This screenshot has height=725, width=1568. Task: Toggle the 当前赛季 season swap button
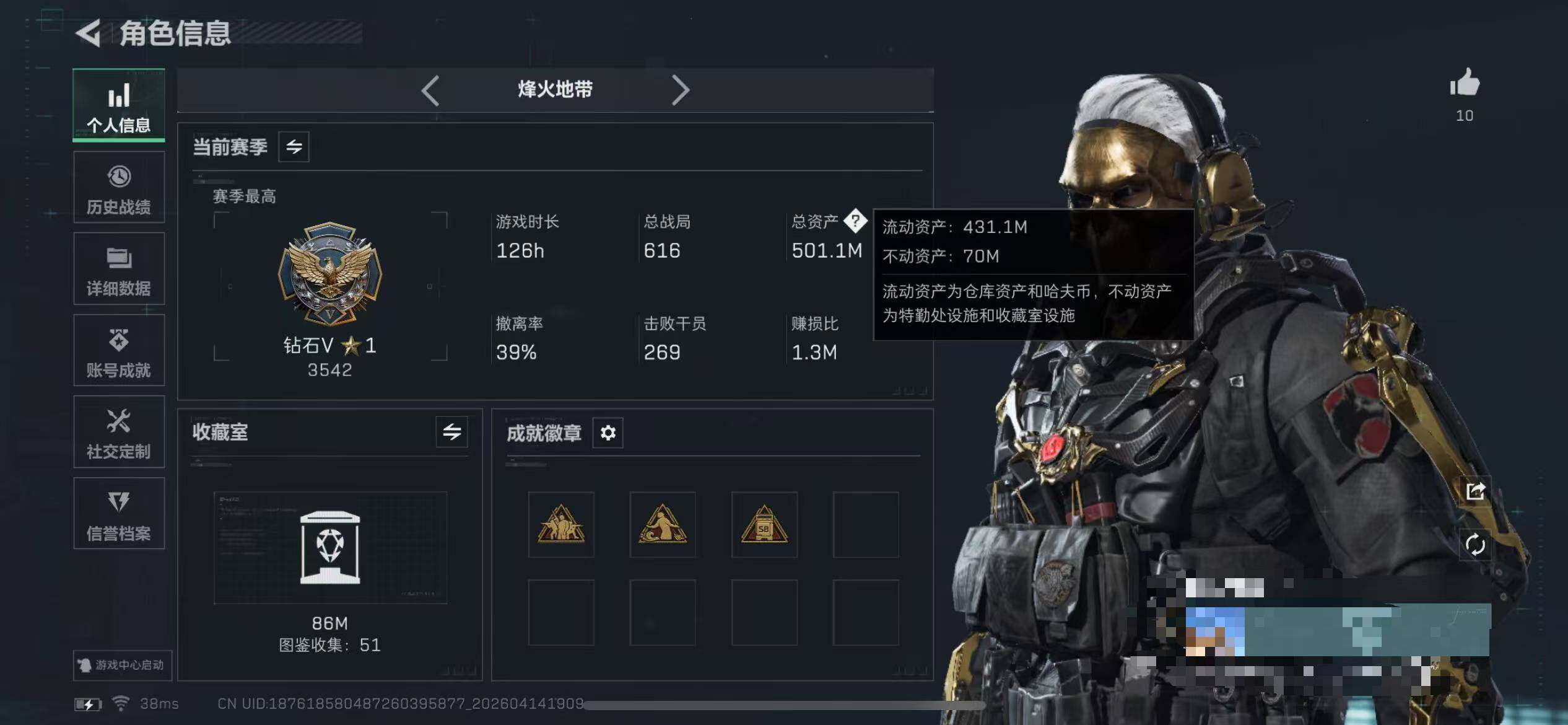(294, 147)
